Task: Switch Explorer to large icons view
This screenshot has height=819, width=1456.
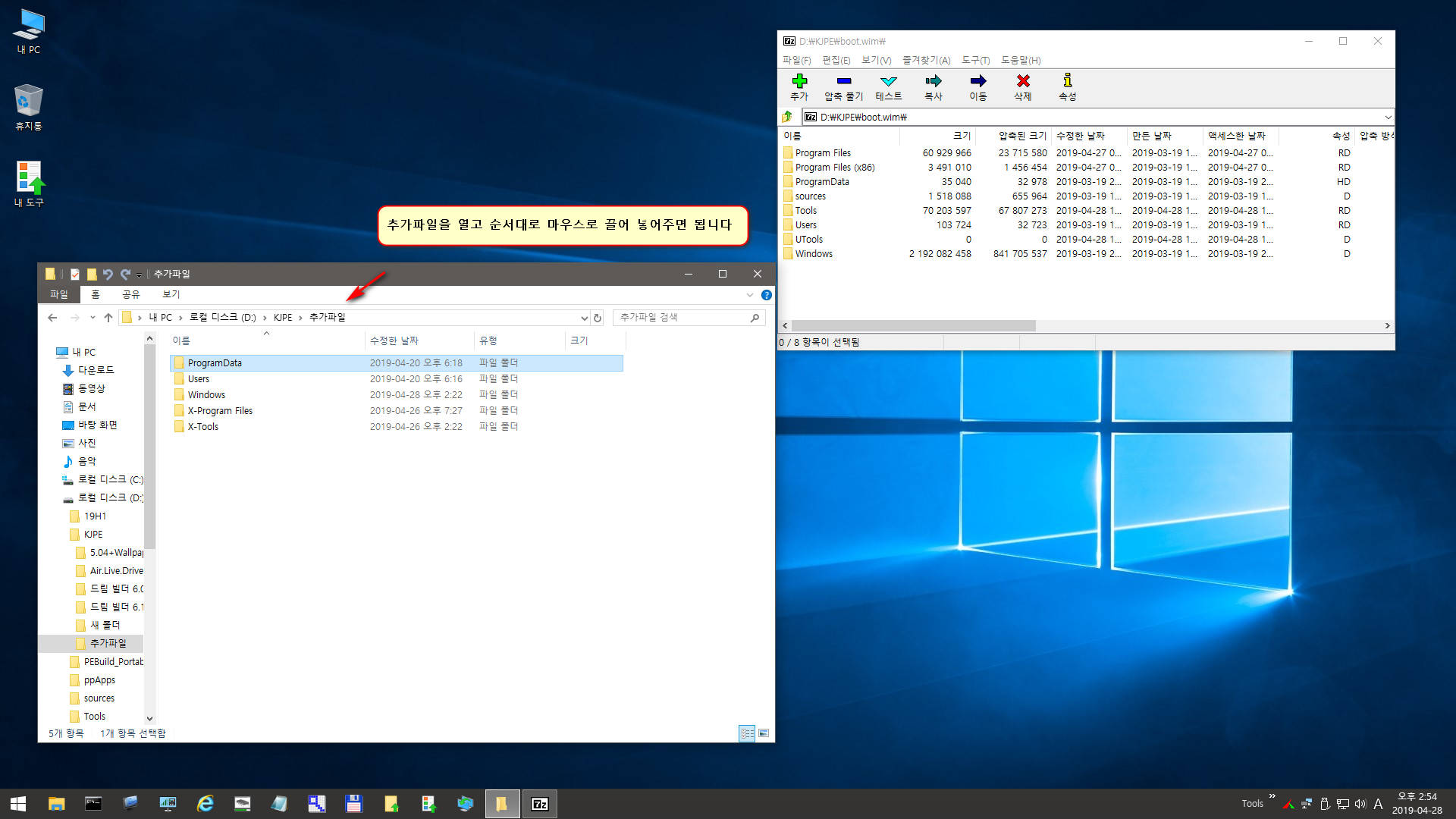Action: click(764, 733)
